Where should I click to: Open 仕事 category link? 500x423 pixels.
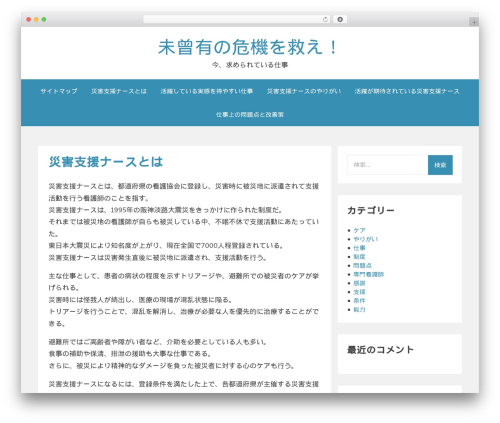pos(359,248)
